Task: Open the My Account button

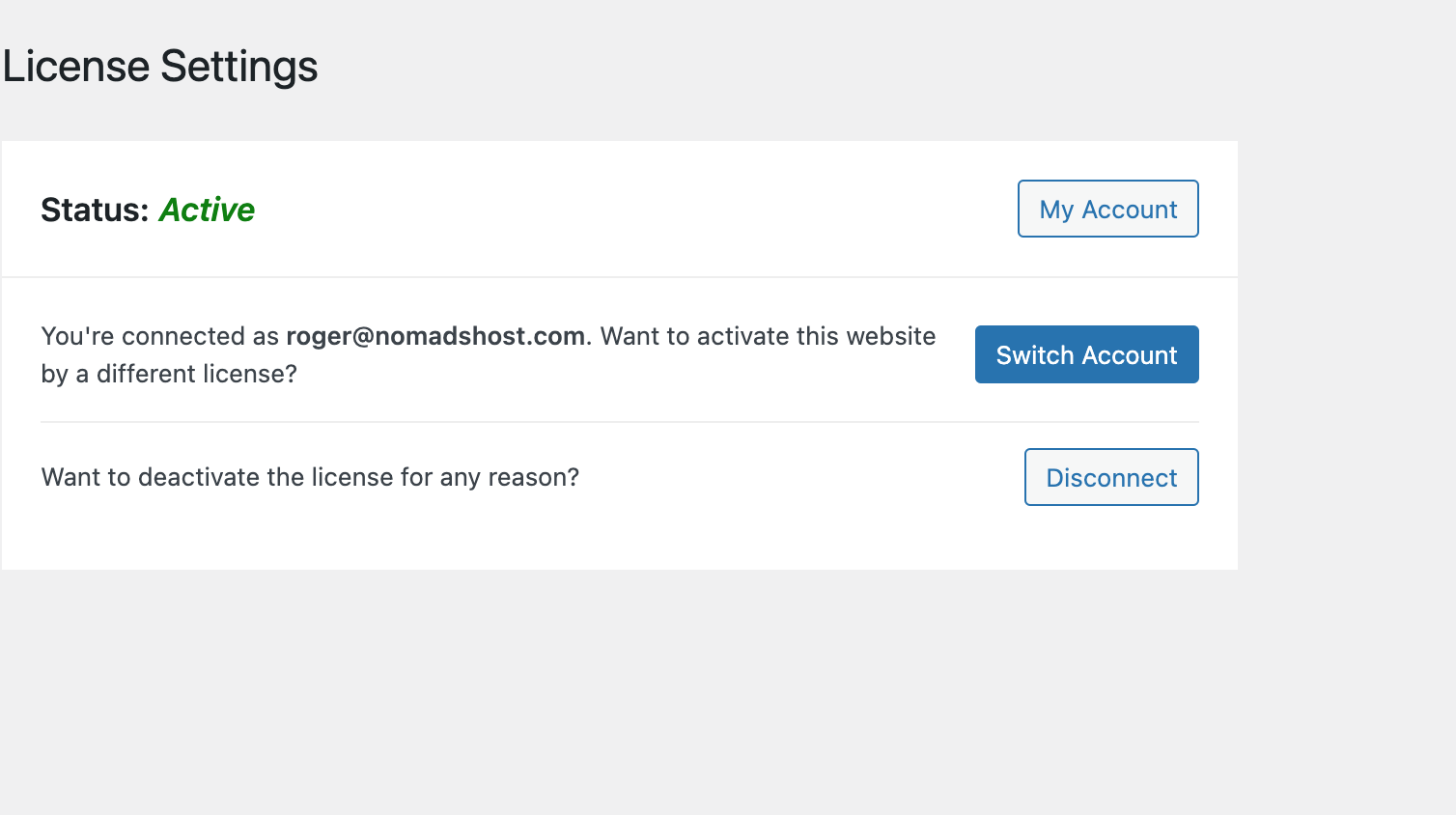Action: 1107,209
